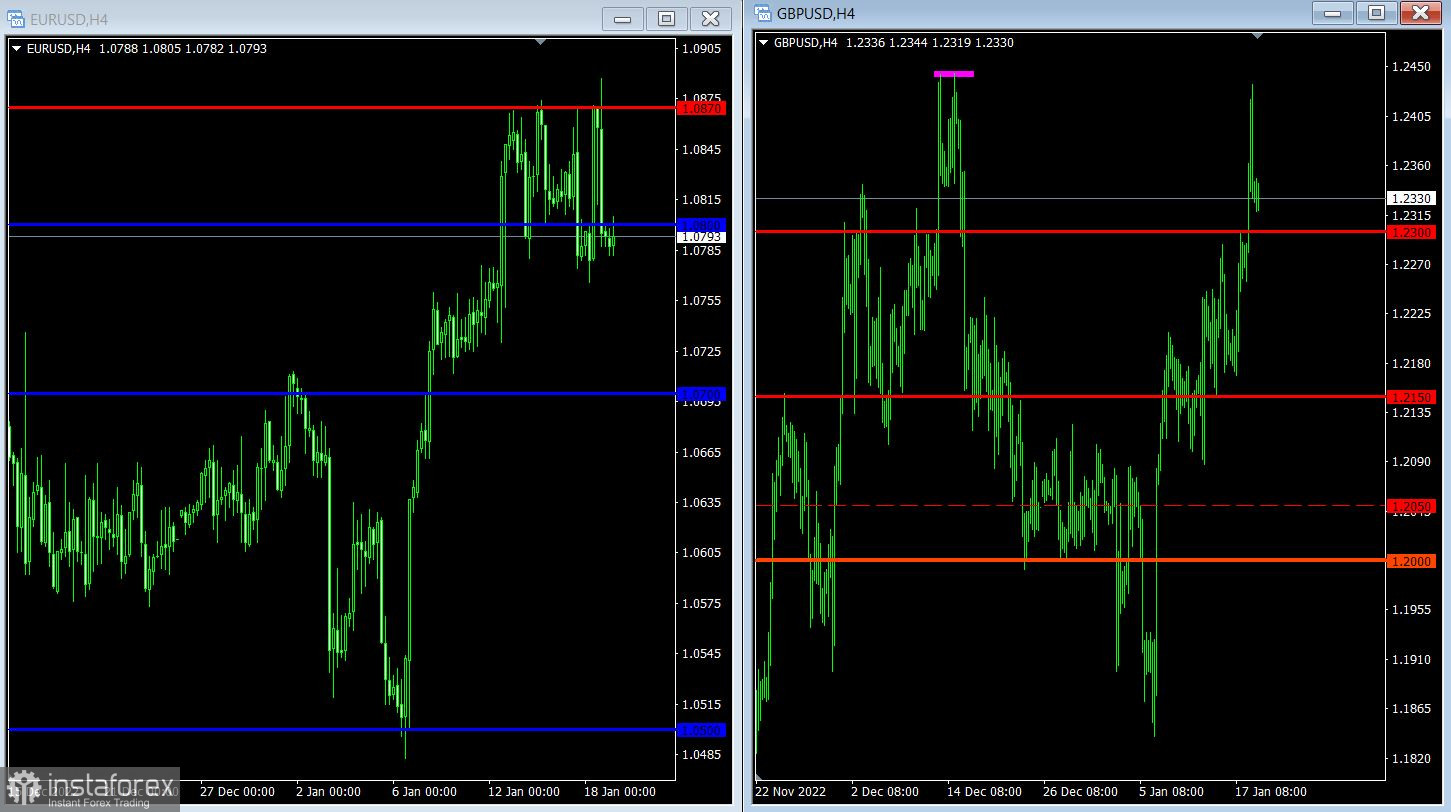Minimize the GBPUSD,H4 chart window
This screenshot has height=812, width=1451.
coord(1333,12)
